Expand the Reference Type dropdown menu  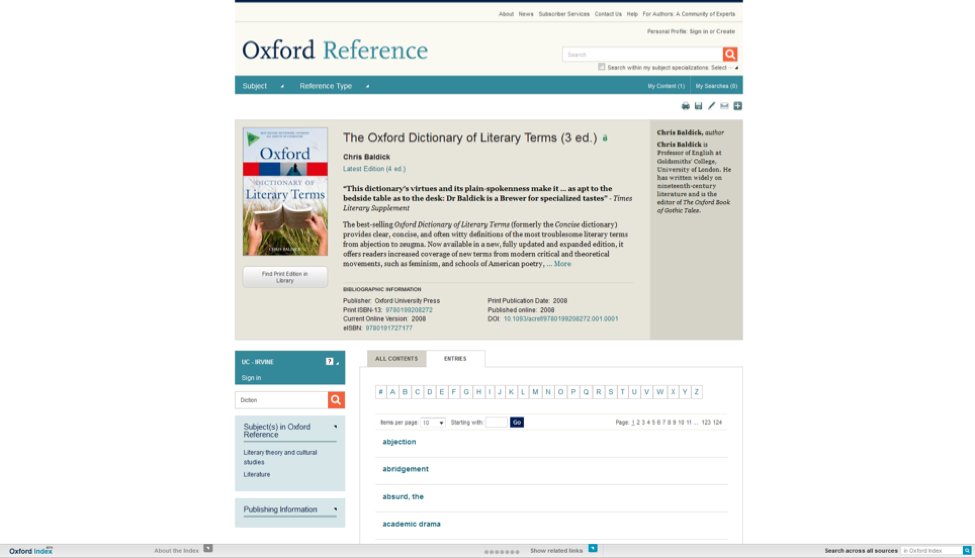(334, 86)
